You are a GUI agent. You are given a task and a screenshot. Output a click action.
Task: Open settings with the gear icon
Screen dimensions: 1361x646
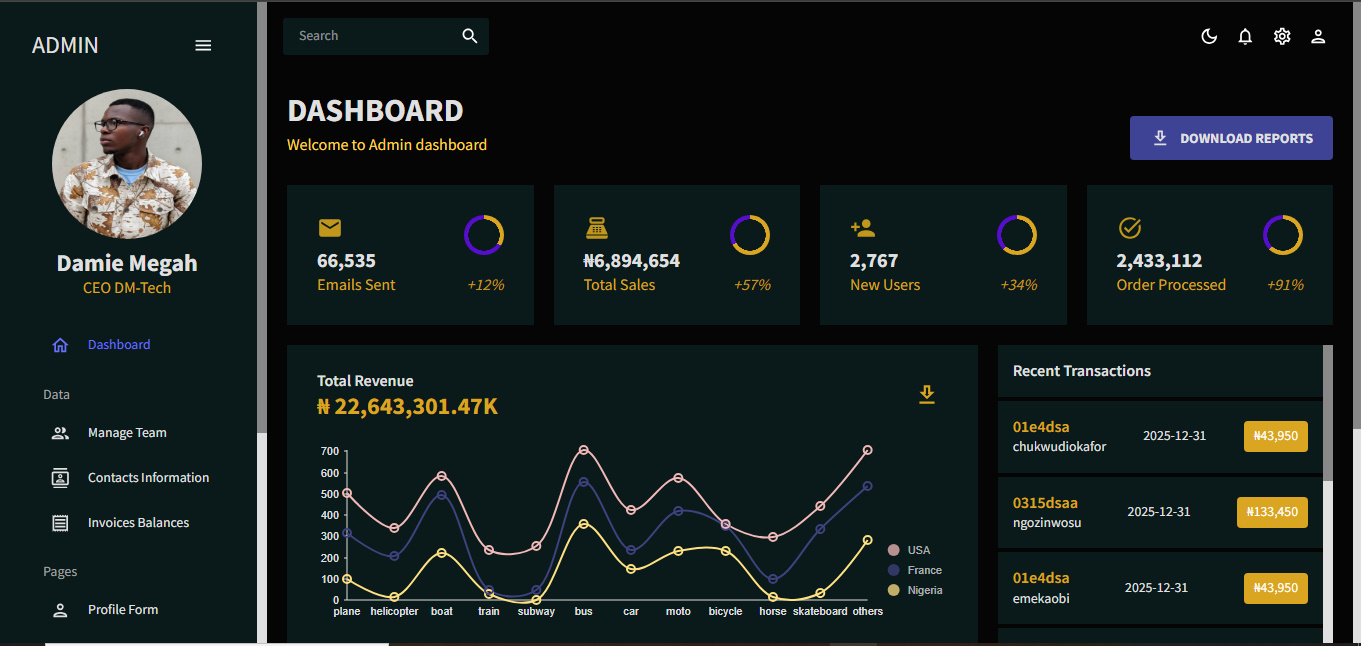[x=1282, y=36]
